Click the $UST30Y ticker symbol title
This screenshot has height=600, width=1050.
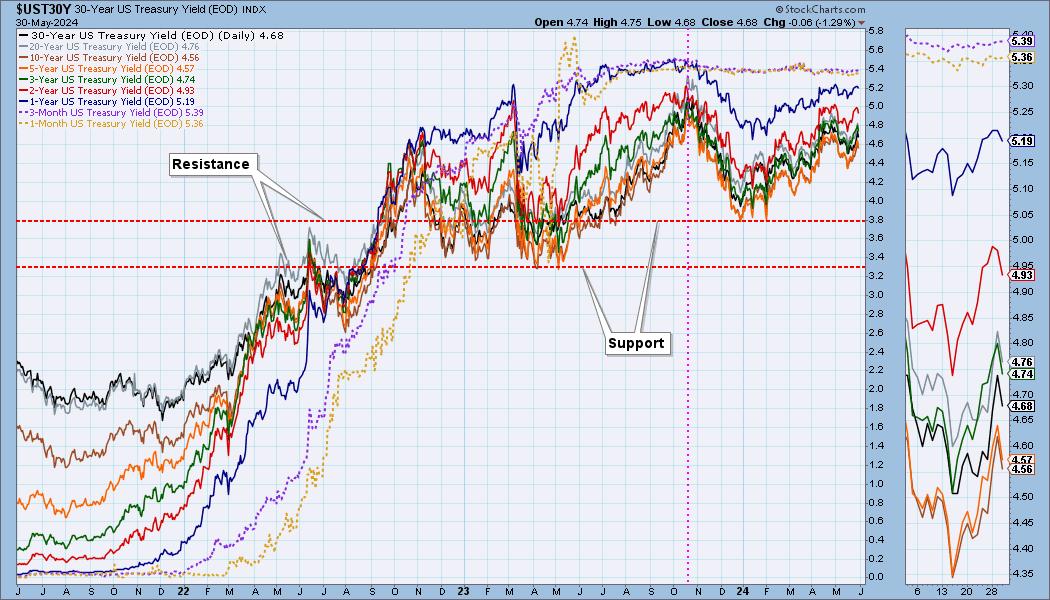point(45,9)
